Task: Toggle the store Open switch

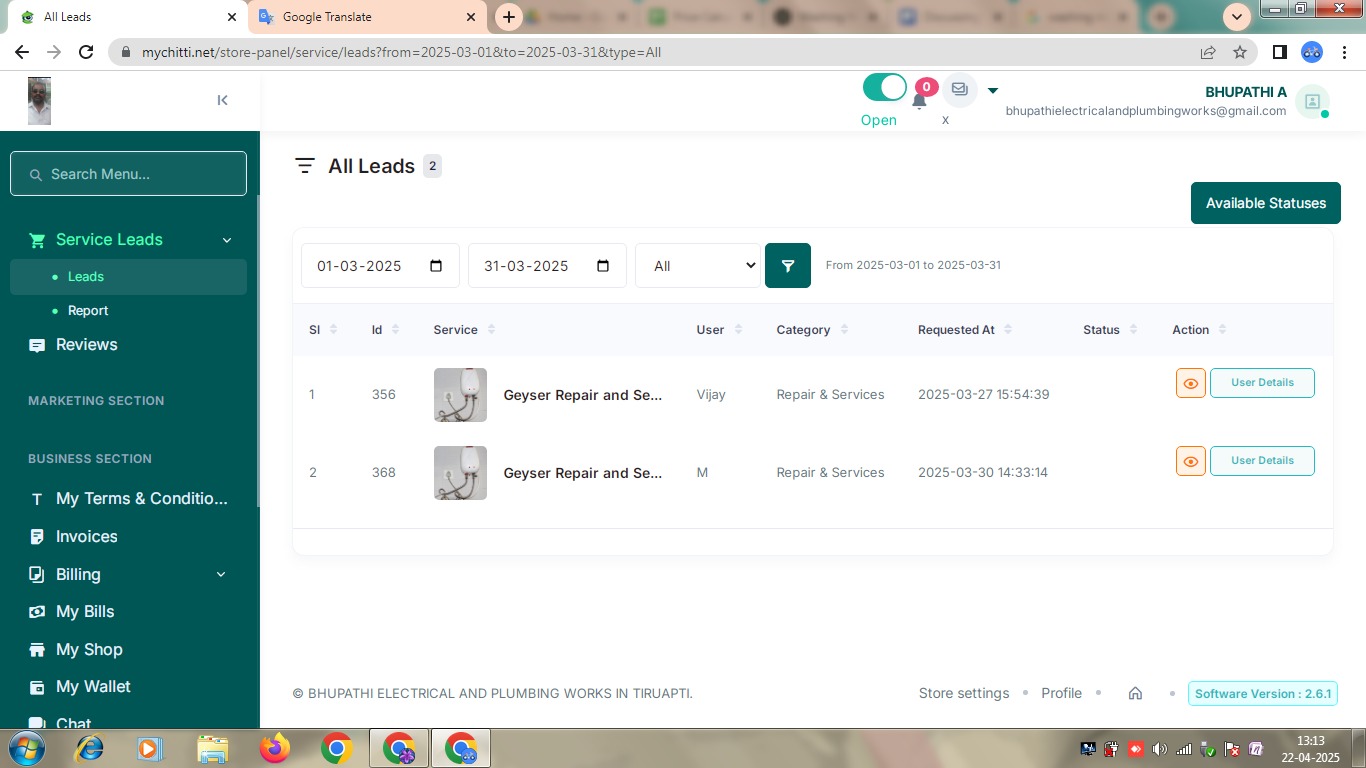Action: point(884,88)
